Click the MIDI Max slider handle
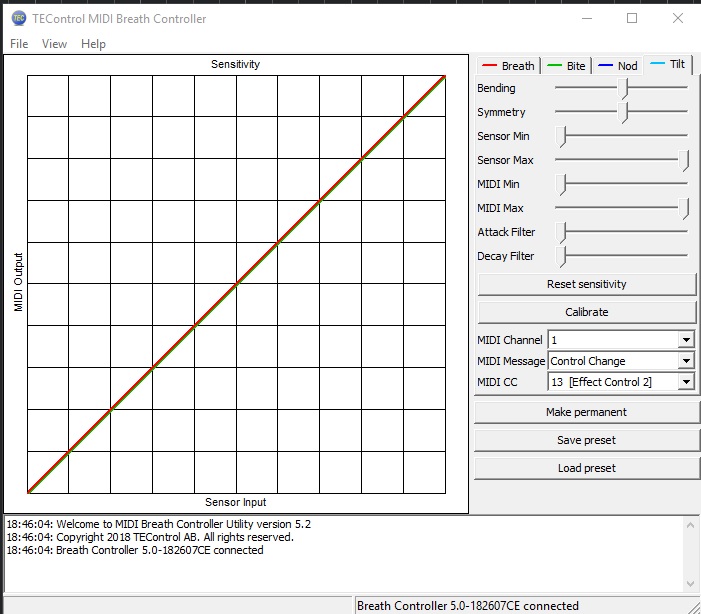This screenshot has width=701, height=614. point(683,208)
